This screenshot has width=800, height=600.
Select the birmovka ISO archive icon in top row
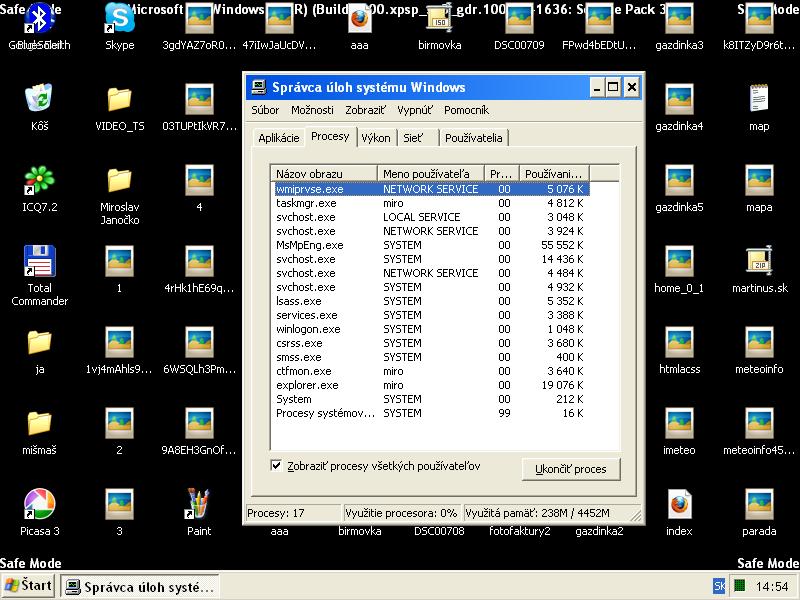pos(439,19)
